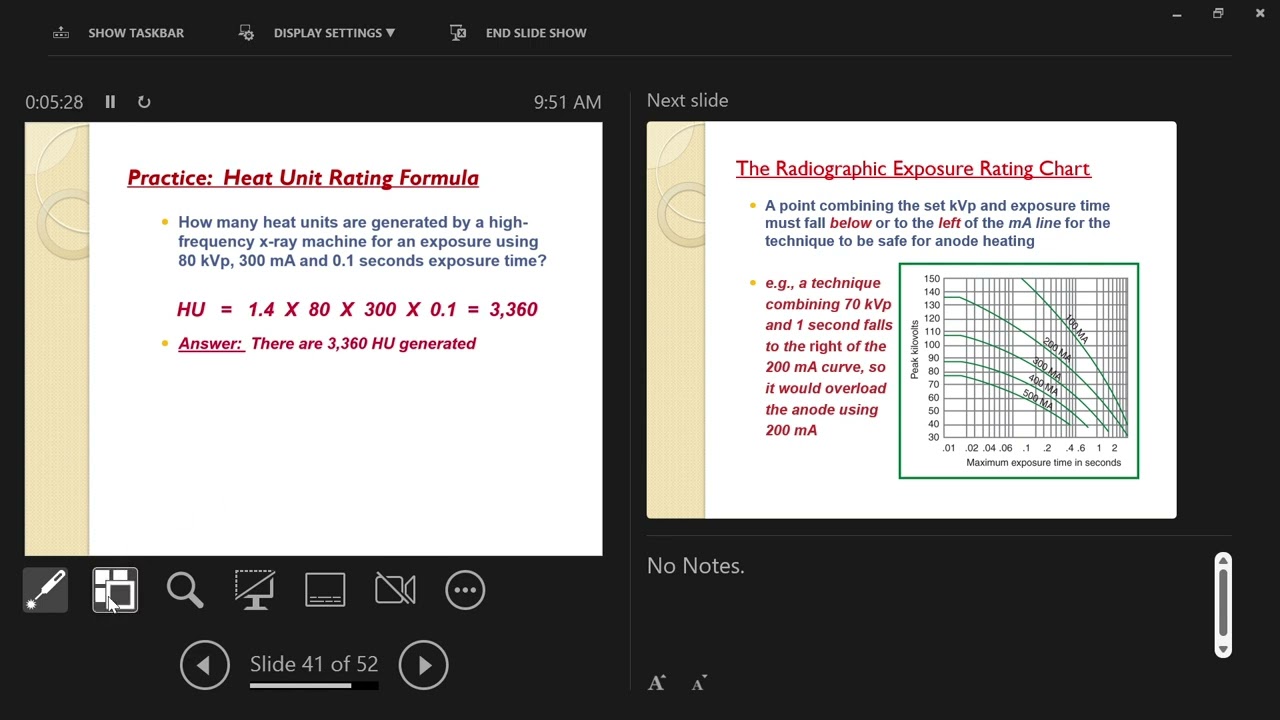
Task: Click the next slide preview thumbnail
Action: [x=911, y=320]
